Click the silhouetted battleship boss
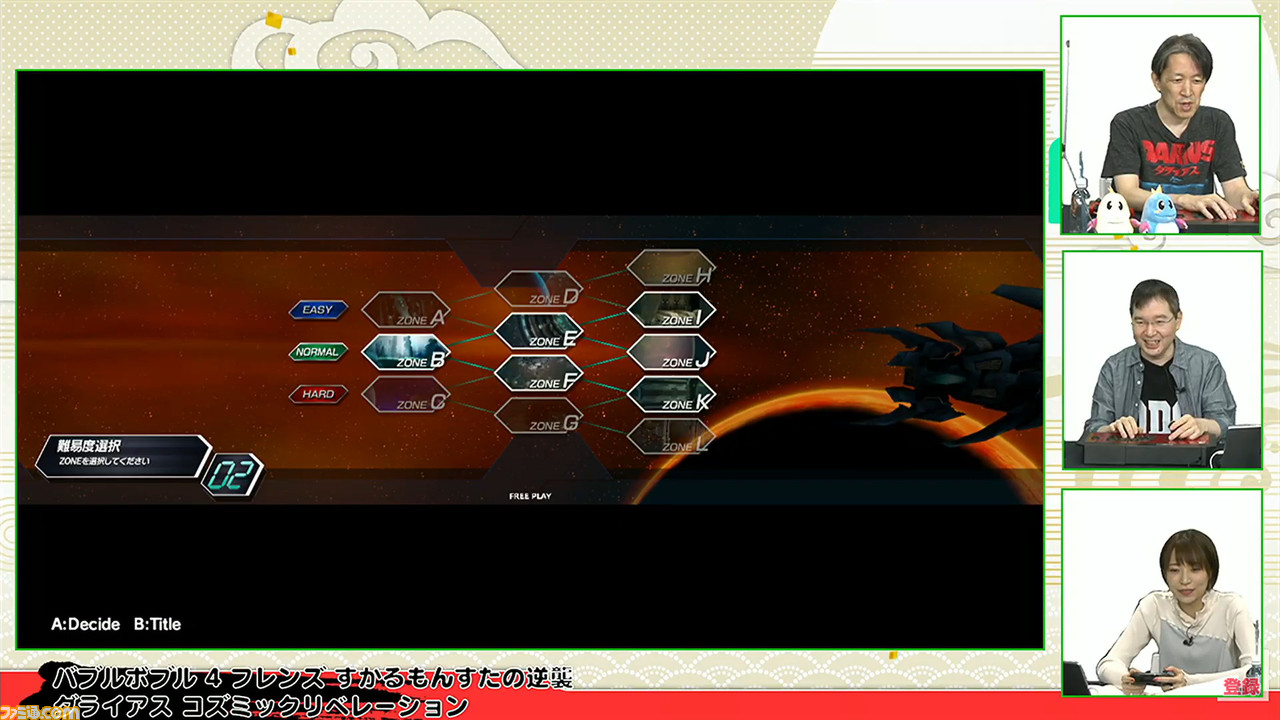Viewport: 1280px width, 720px height. [x=950, y=365]
